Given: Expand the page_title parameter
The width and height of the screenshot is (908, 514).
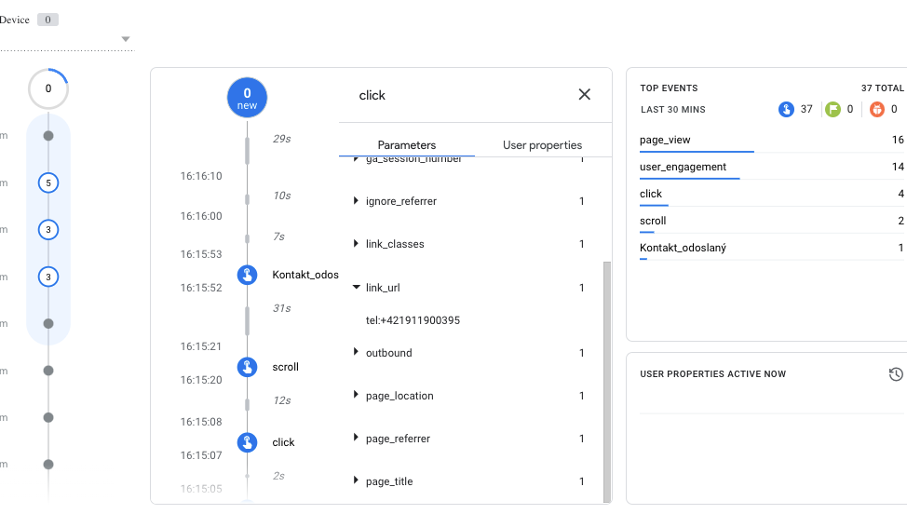Looking at the screenshot, I should coord(357,481).
